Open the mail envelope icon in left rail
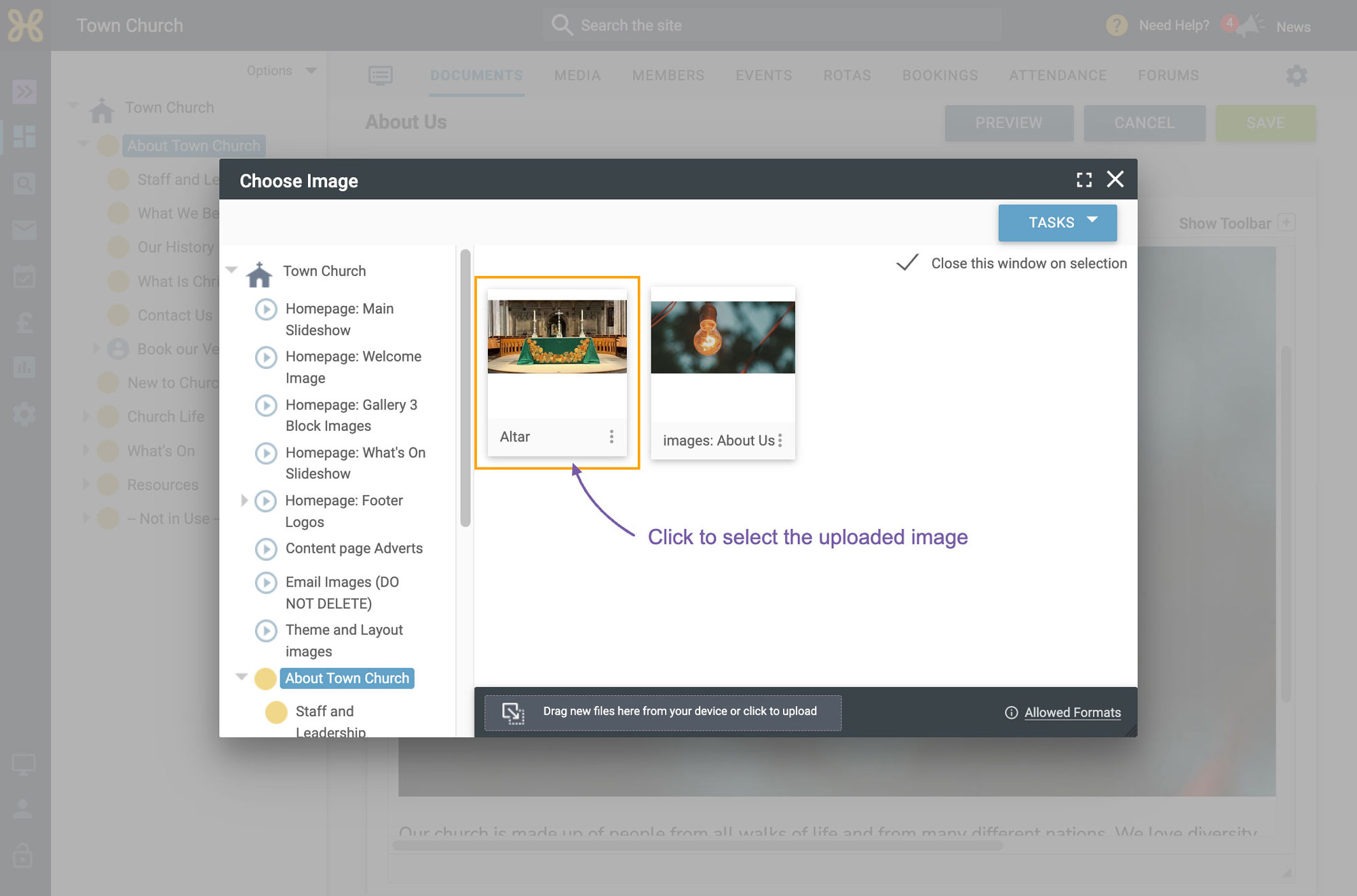This screenshot has height=896, width=1357. point(24,230)
